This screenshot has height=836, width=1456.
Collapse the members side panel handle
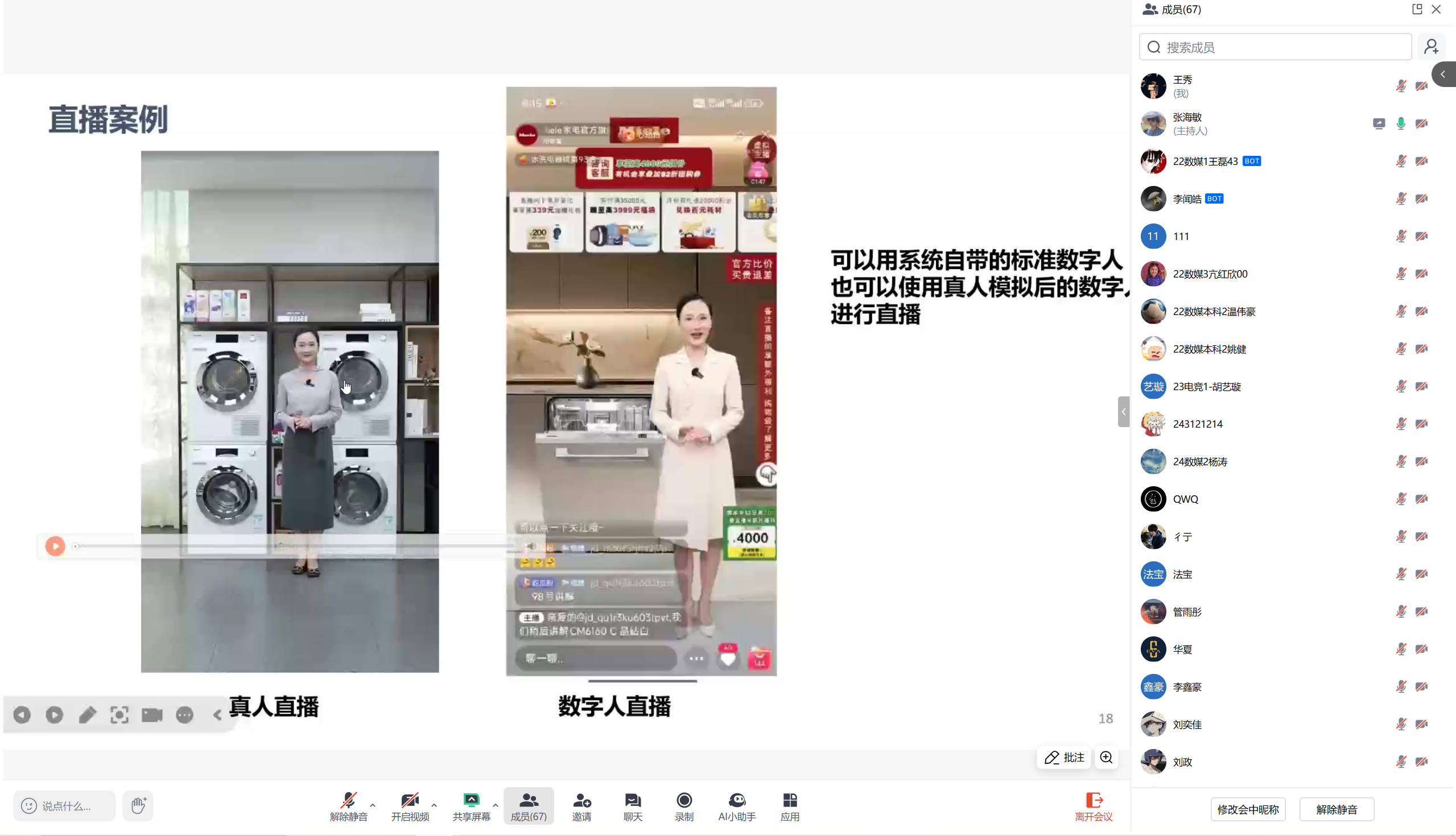pos(1124,412)
